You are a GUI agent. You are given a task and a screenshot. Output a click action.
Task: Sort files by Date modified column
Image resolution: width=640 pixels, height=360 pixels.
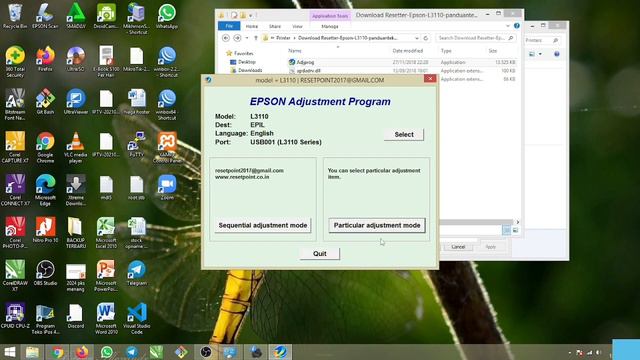tap(407, 51)
